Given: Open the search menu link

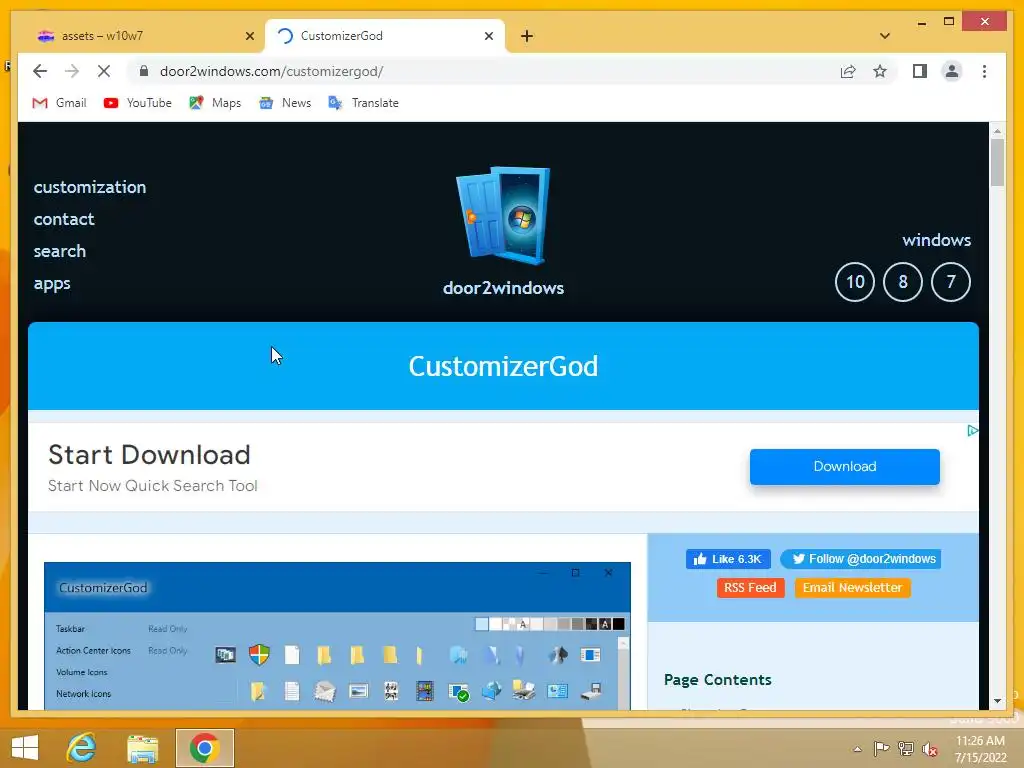Looking at the screenshot, I should click(x=59, y=251).
